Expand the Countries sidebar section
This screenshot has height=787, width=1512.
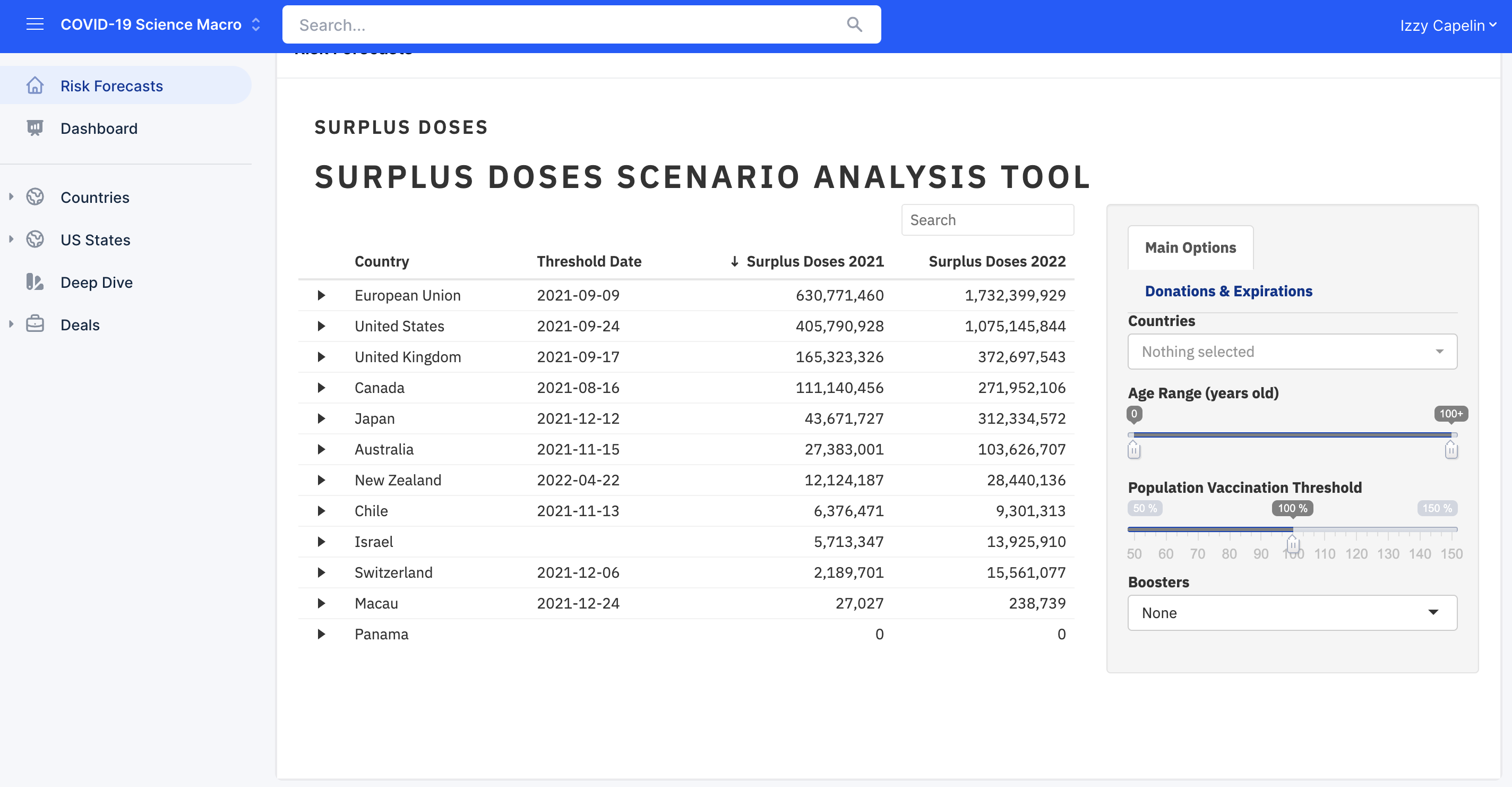[11, 198]
